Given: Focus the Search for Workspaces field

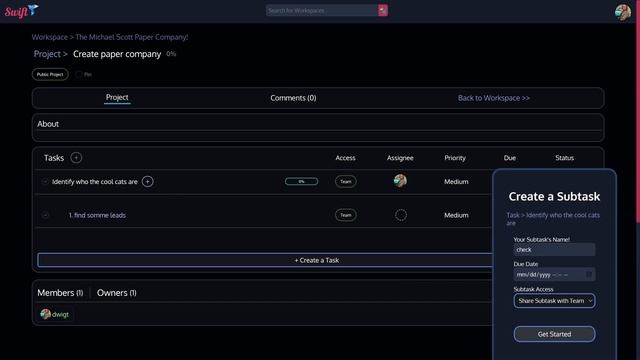Looking at the screenshot, I should (x=322, y=11).
